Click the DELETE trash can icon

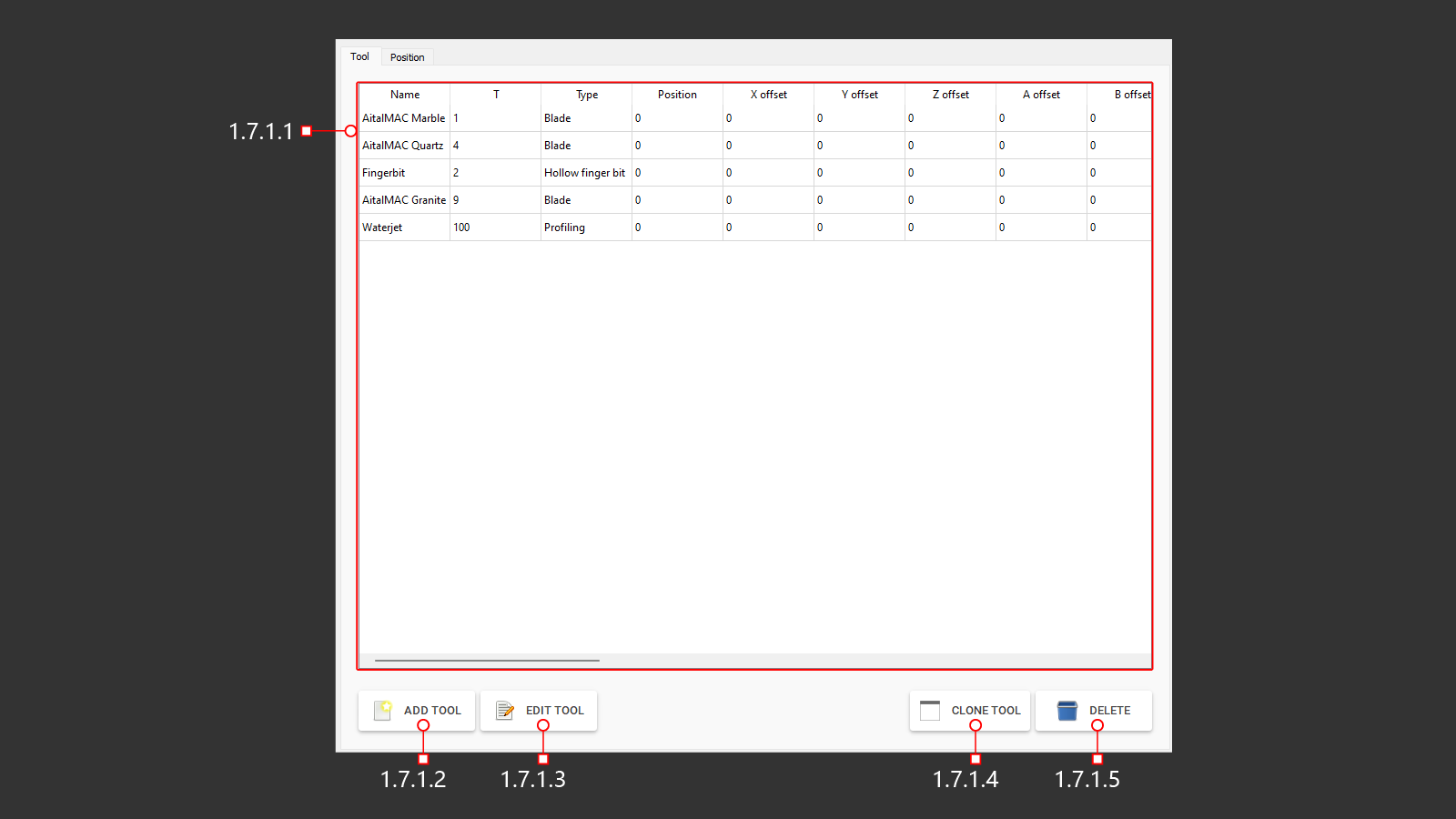(x=1066, y=711)
